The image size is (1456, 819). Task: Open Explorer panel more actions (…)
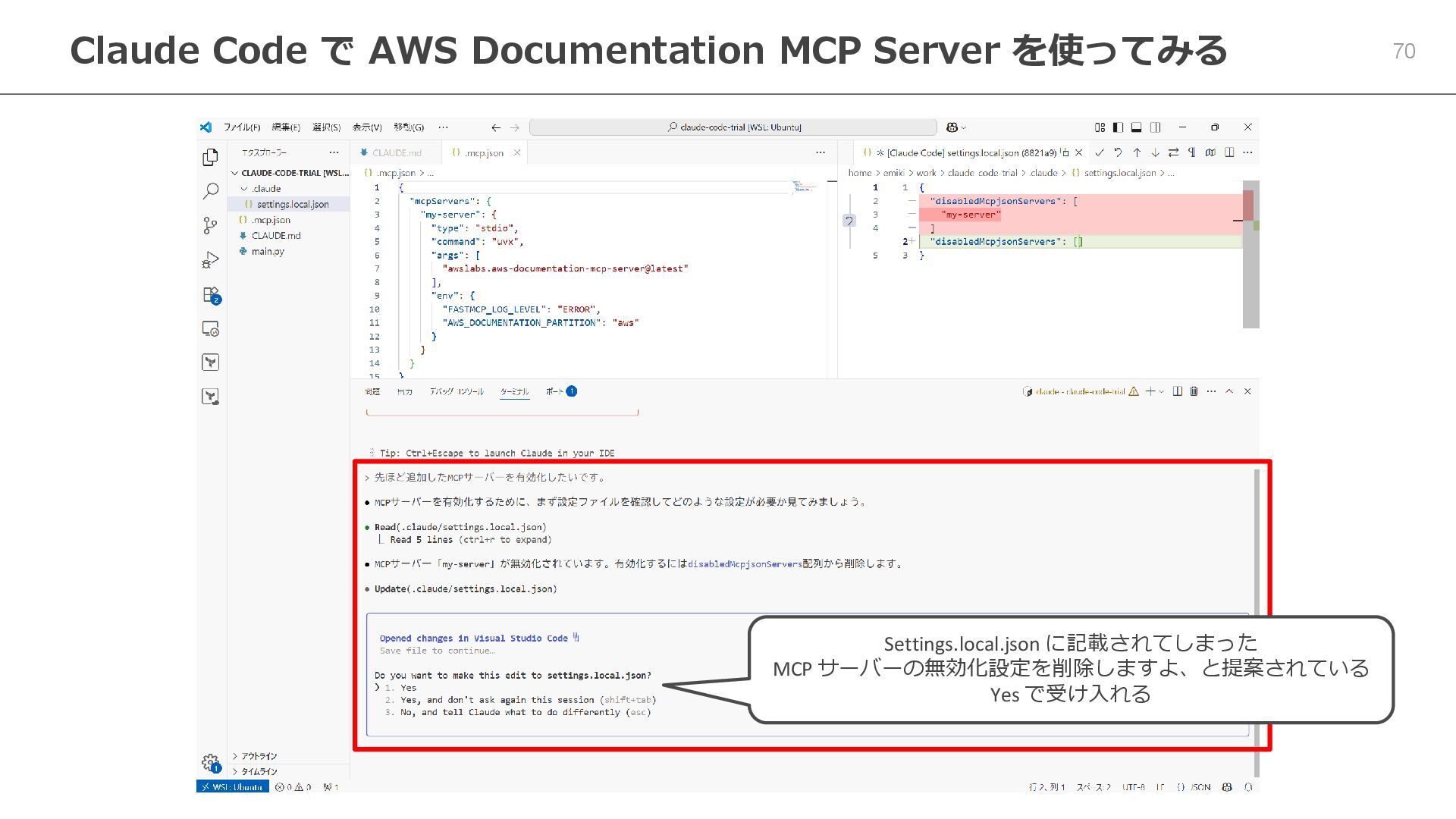(x=334, y=152)
